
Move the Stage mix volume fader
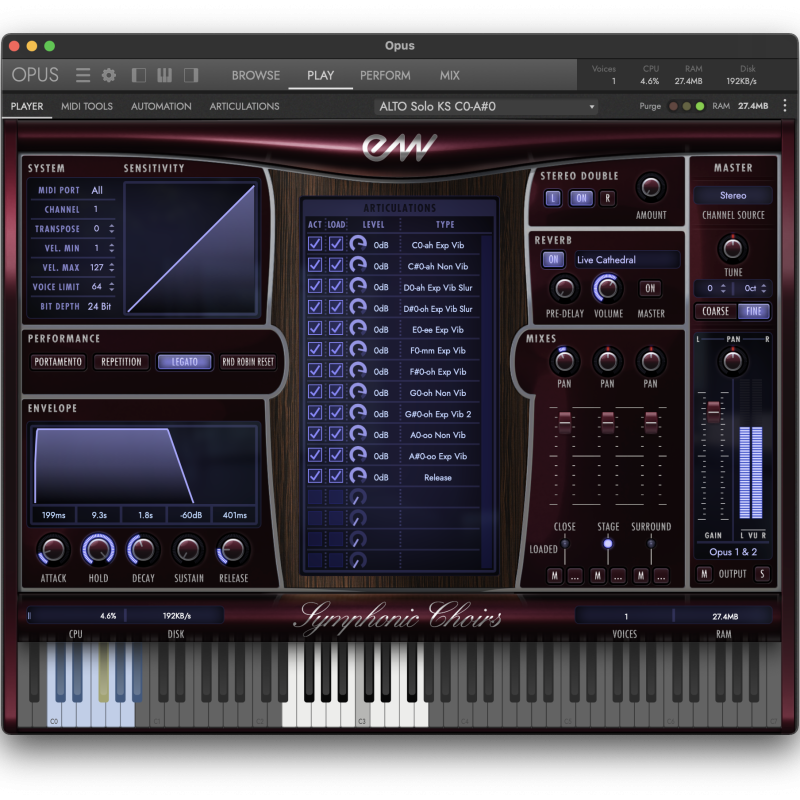(x=607, y=423)
